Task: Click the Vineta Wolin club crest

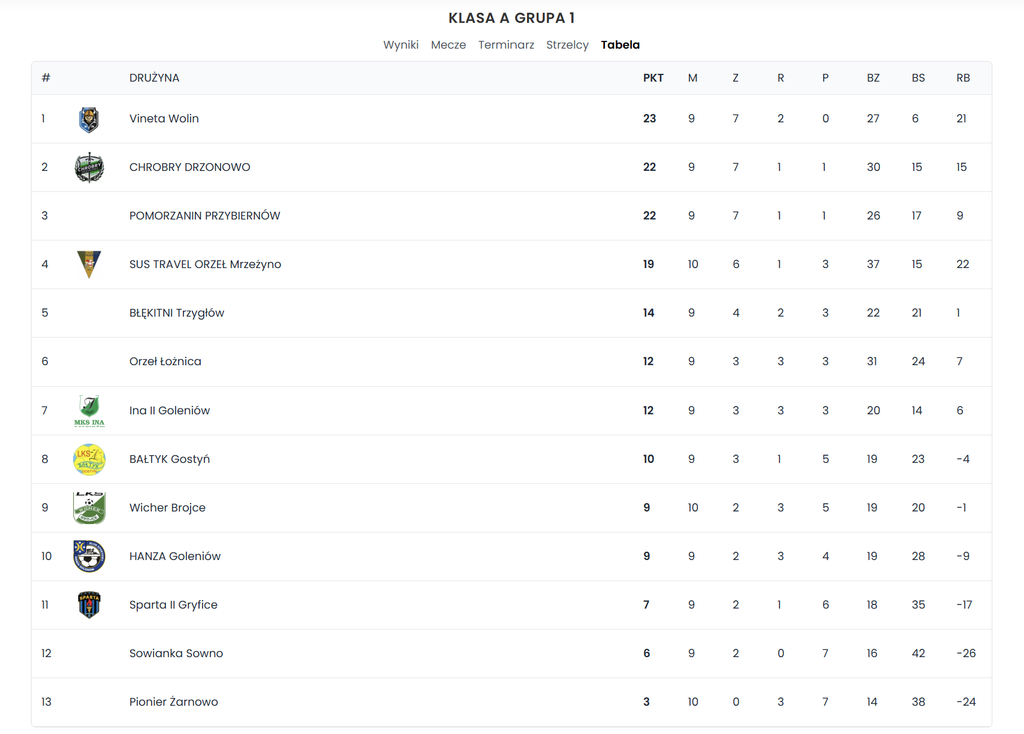Action: pos(89,120)
